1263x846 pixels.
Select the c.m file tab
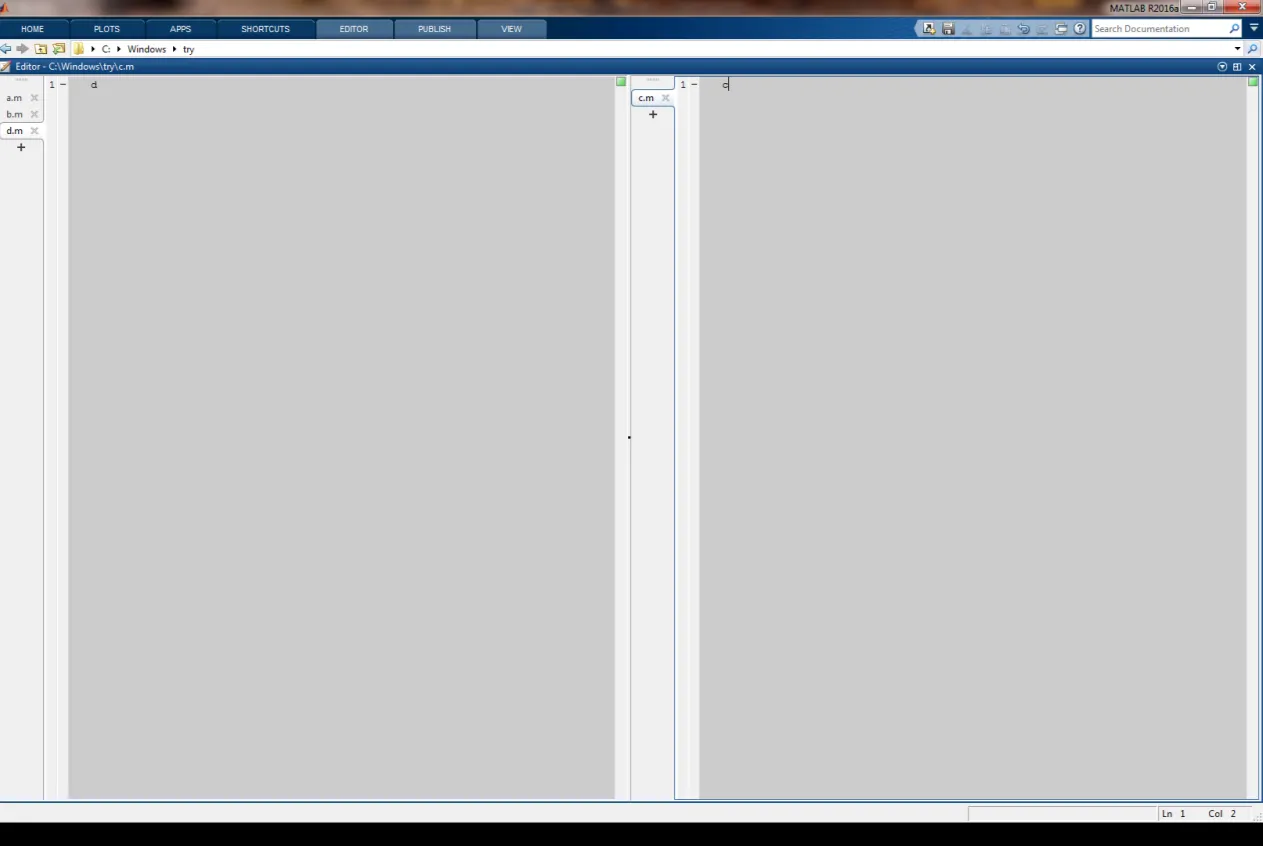[x=646, y=98]
